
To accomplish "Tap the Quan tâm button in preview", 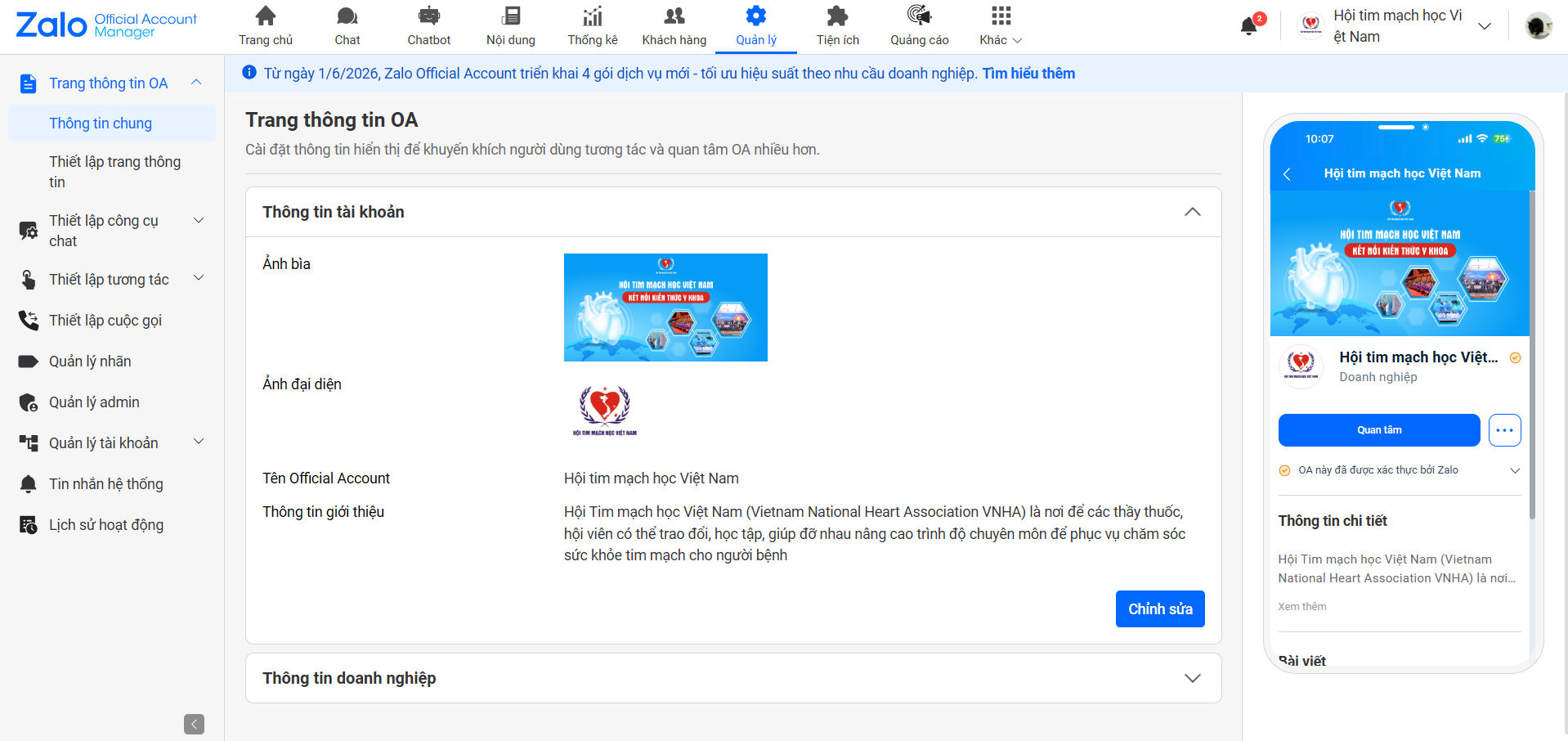I will pos(1379,430).
